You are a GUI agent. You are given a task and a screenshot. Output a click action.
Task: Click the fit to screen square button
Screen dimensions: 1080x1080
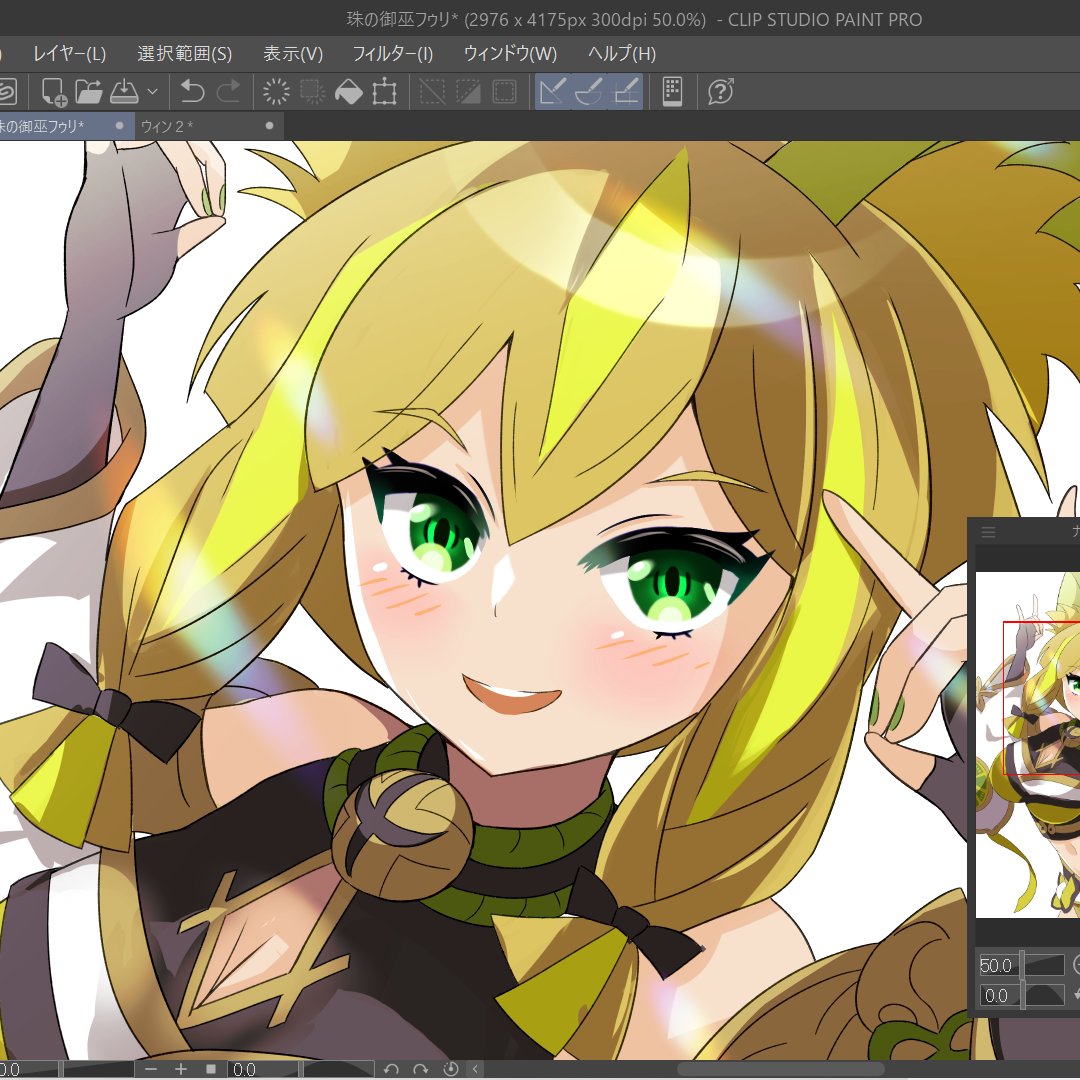211,1069
